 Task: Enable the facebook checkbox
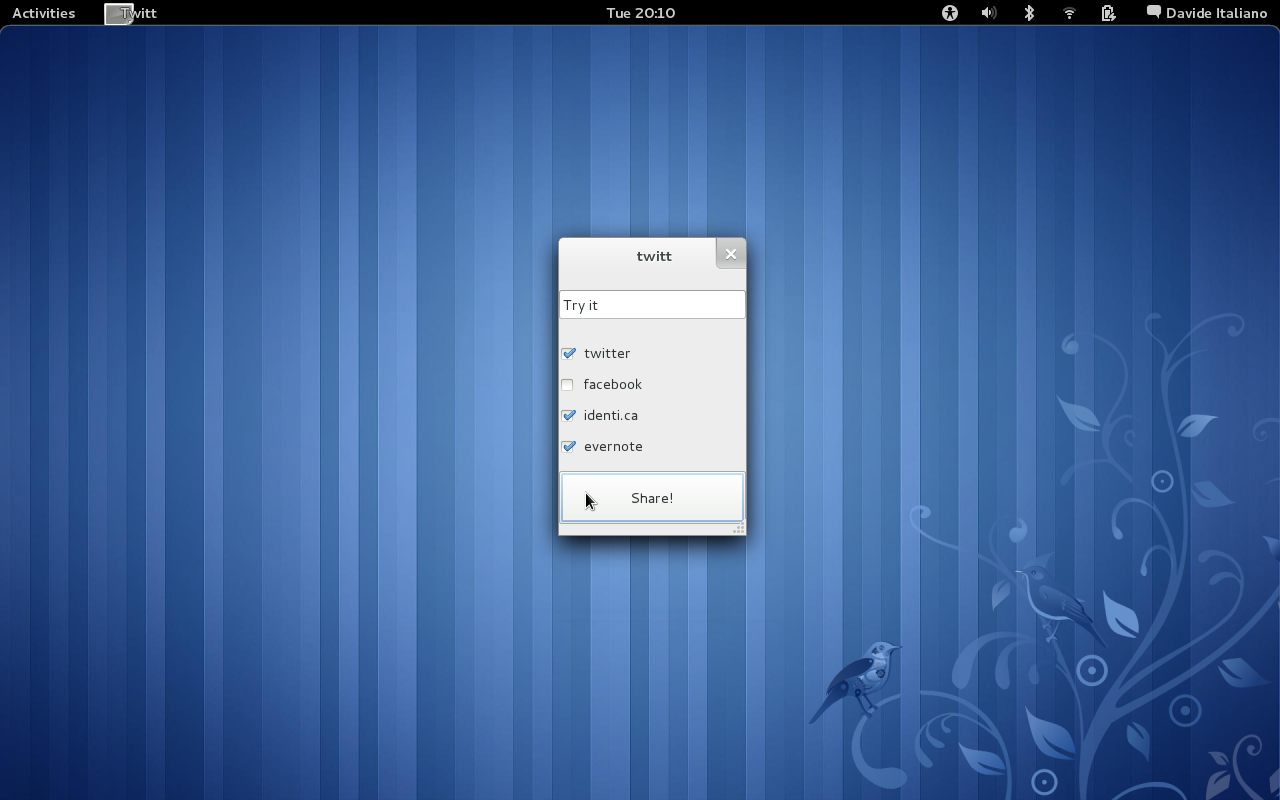tap(567, 384)
